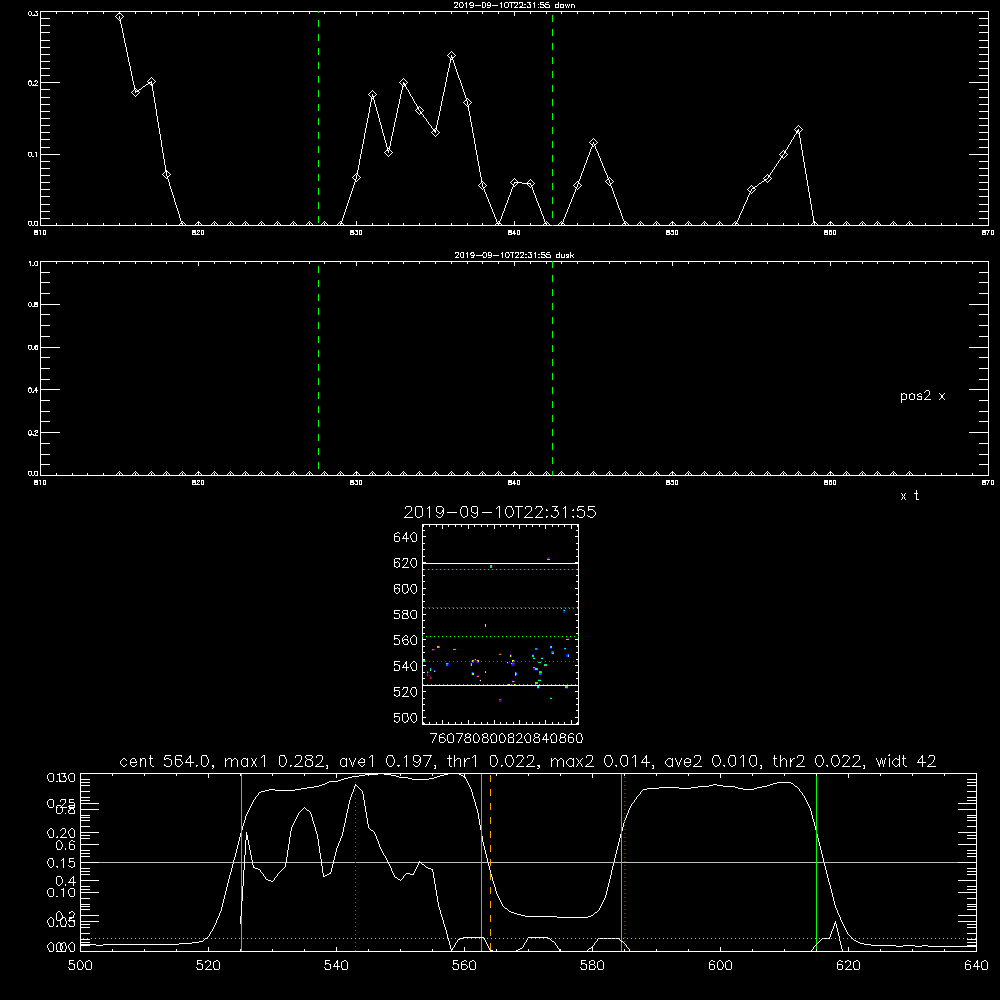Click the 'ave2 0.010' value in stats header

pyautogui.click(x=713, y=761)
